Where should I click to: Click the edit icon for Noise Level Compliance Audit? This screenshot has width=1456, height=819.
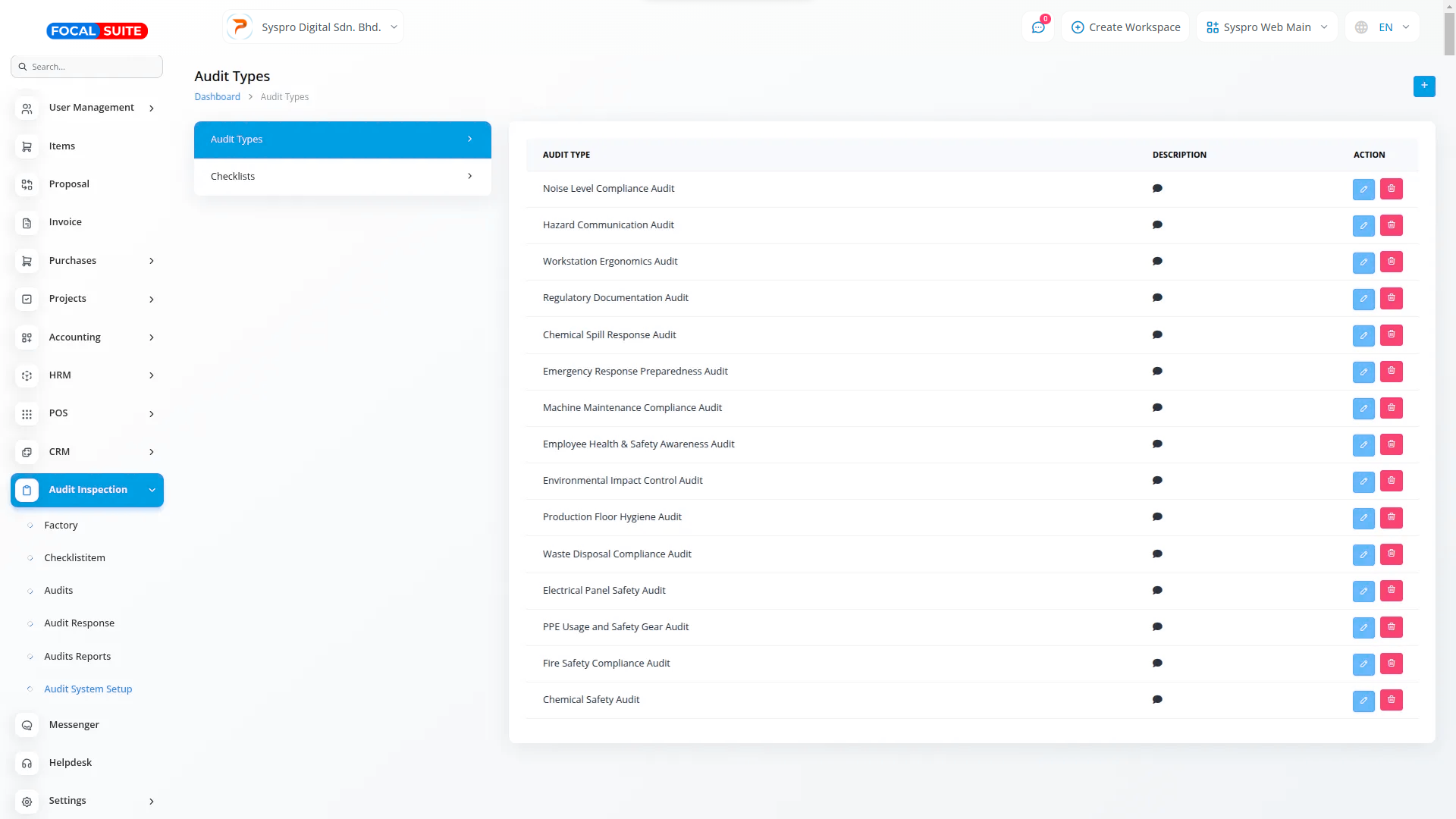[x=1363, y=189]
